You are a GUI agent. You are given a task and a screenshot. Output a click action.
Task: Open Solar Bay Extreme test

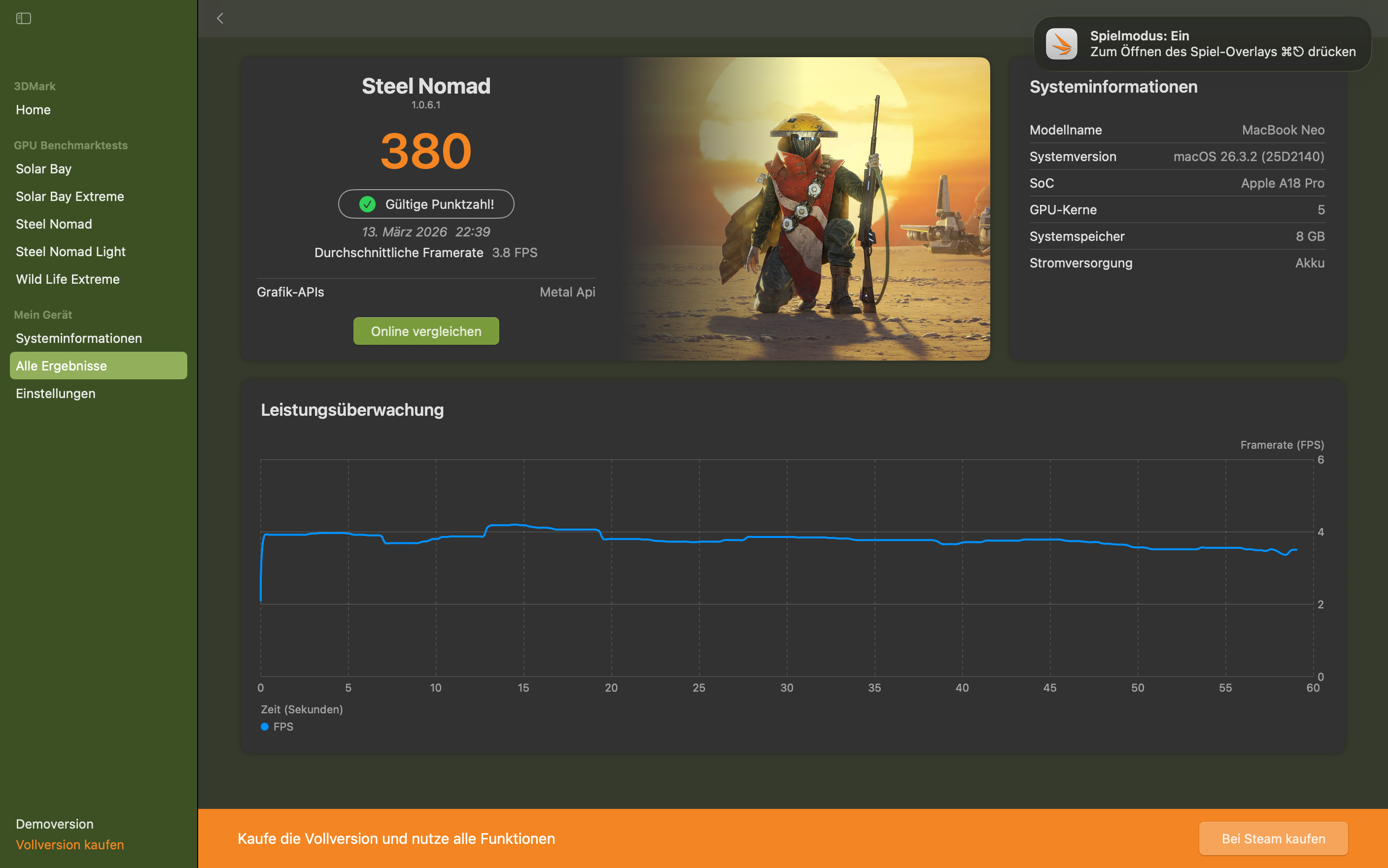click(70, 197)
